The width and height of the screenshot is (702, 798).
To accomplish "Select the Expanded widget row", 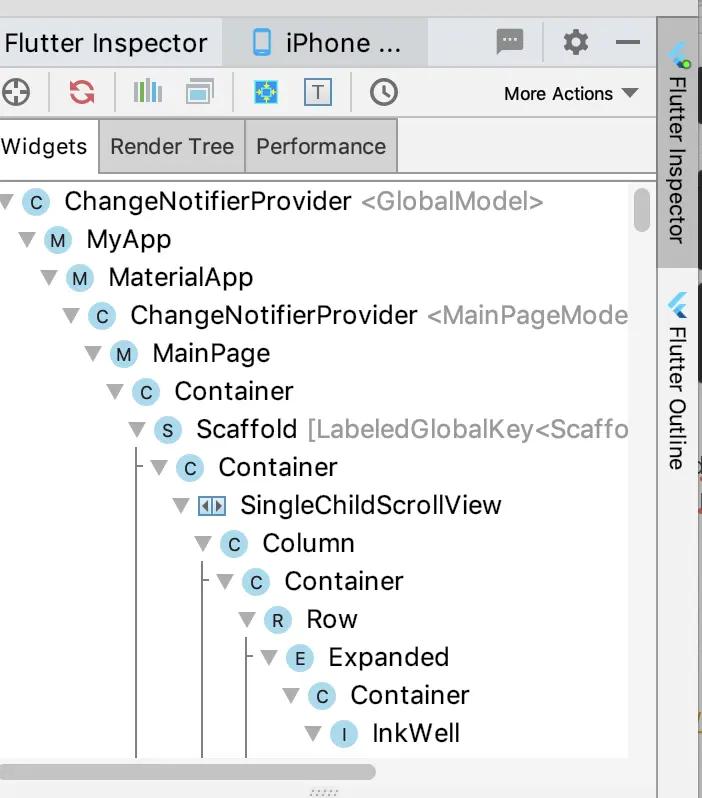I will [x=389, y=658].
